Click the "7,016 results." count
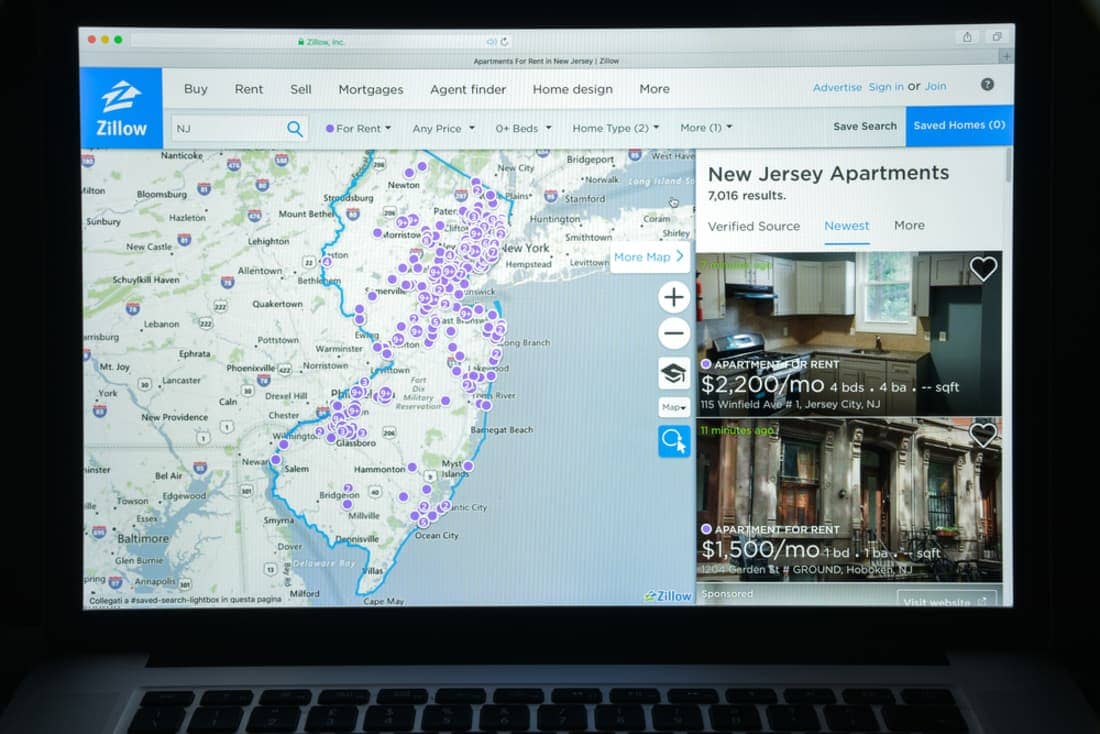The width and height of the screenshot is (1100, 734). coord(746,196)
